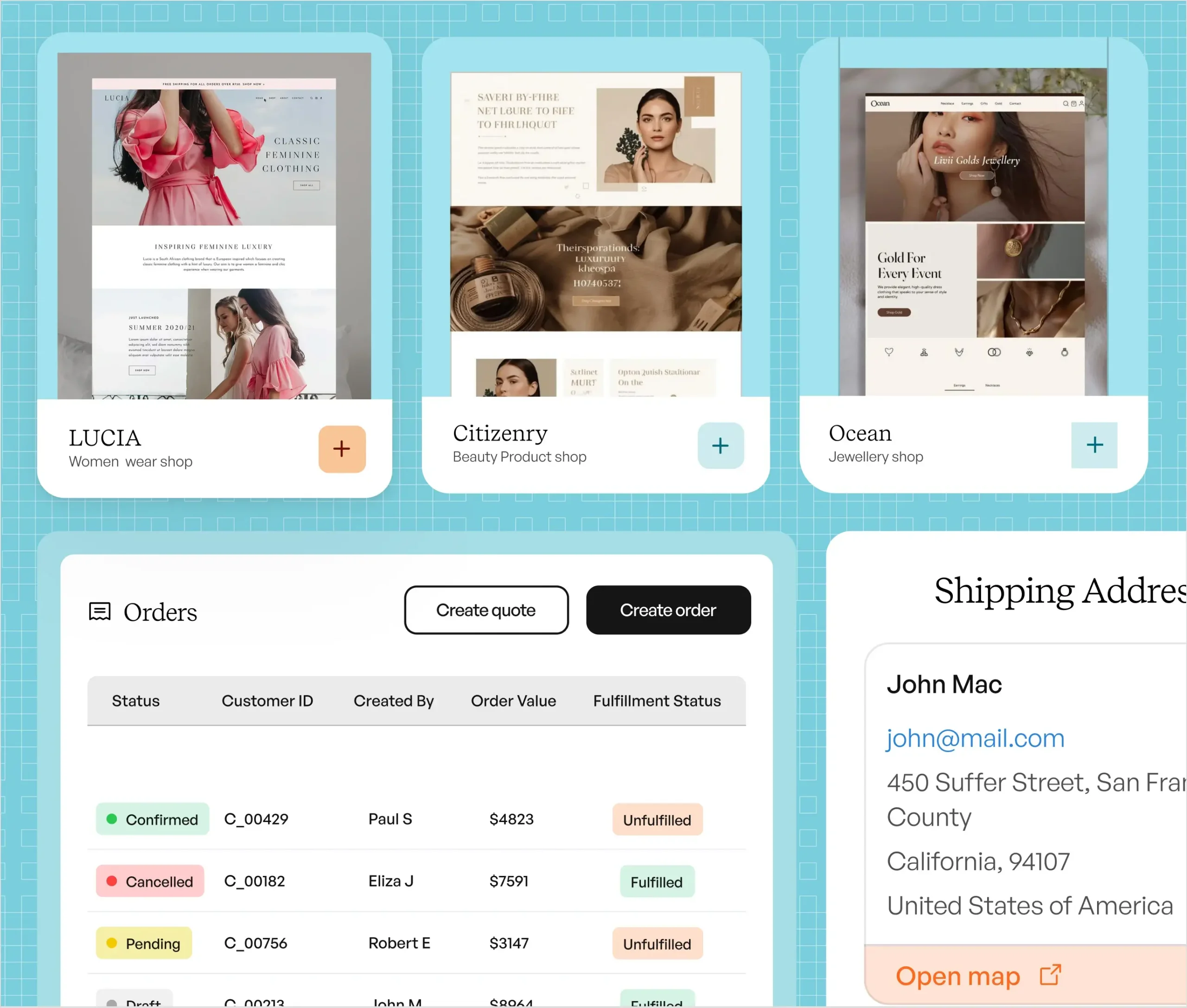This screenshot has width=1187, height=1008.
Task: Click the LUCIA shop title
Action: [x=105, y=438]
